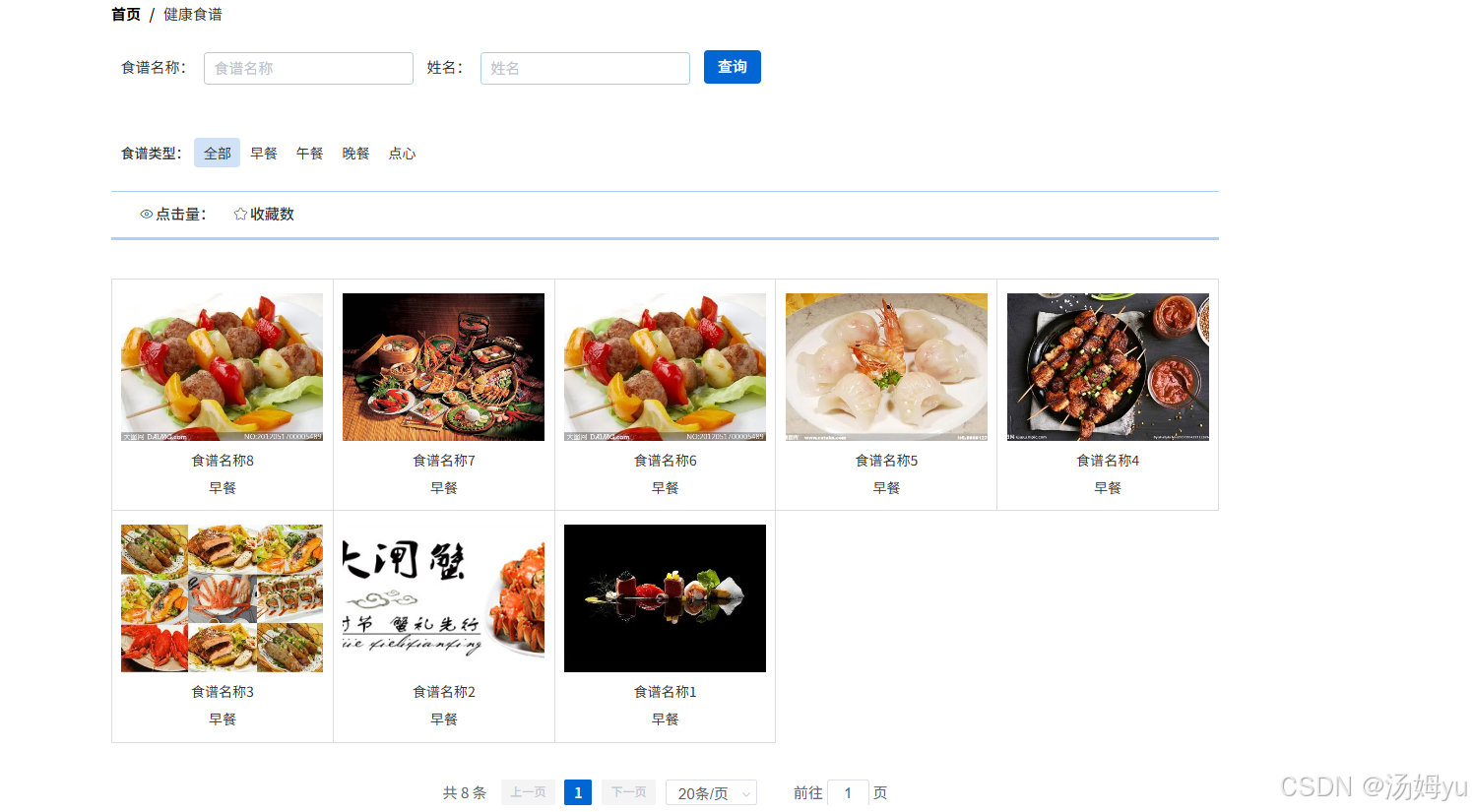Screen dimensions: 1472x812
Task: Filter recipes by 早餐 type
Action: (263, 153)
